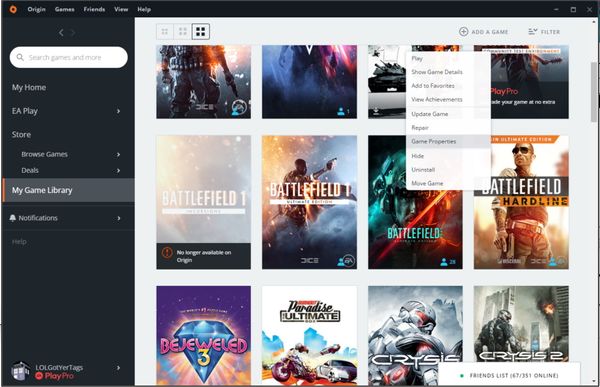
Task: Select Battlefield 1 Ultimate Edition tile
Action: (309, 202)
